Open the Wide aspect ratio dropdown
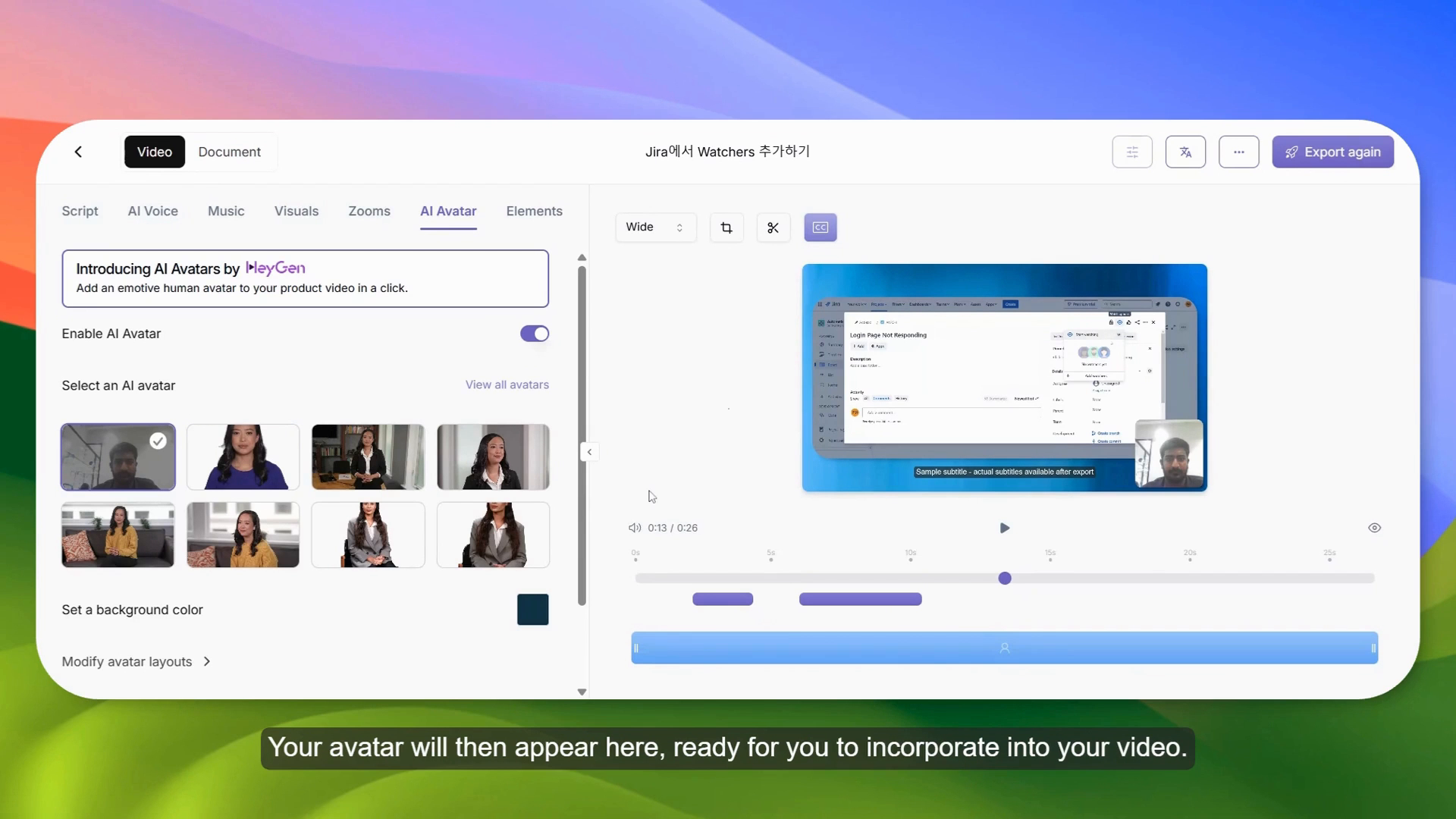 655,227
